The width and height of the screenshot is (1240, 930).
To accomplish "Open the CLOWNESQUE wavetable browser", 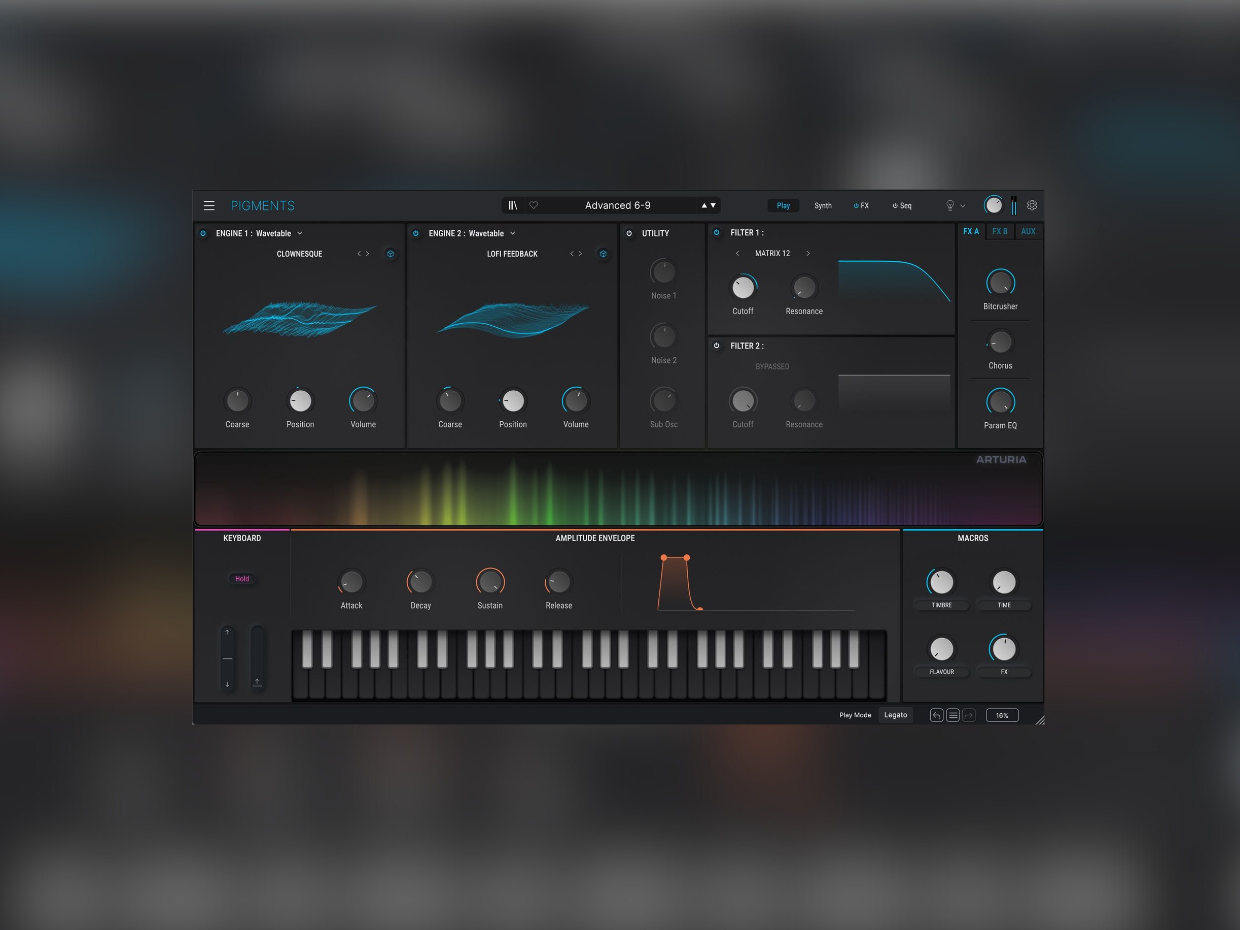I will point(299,254).
